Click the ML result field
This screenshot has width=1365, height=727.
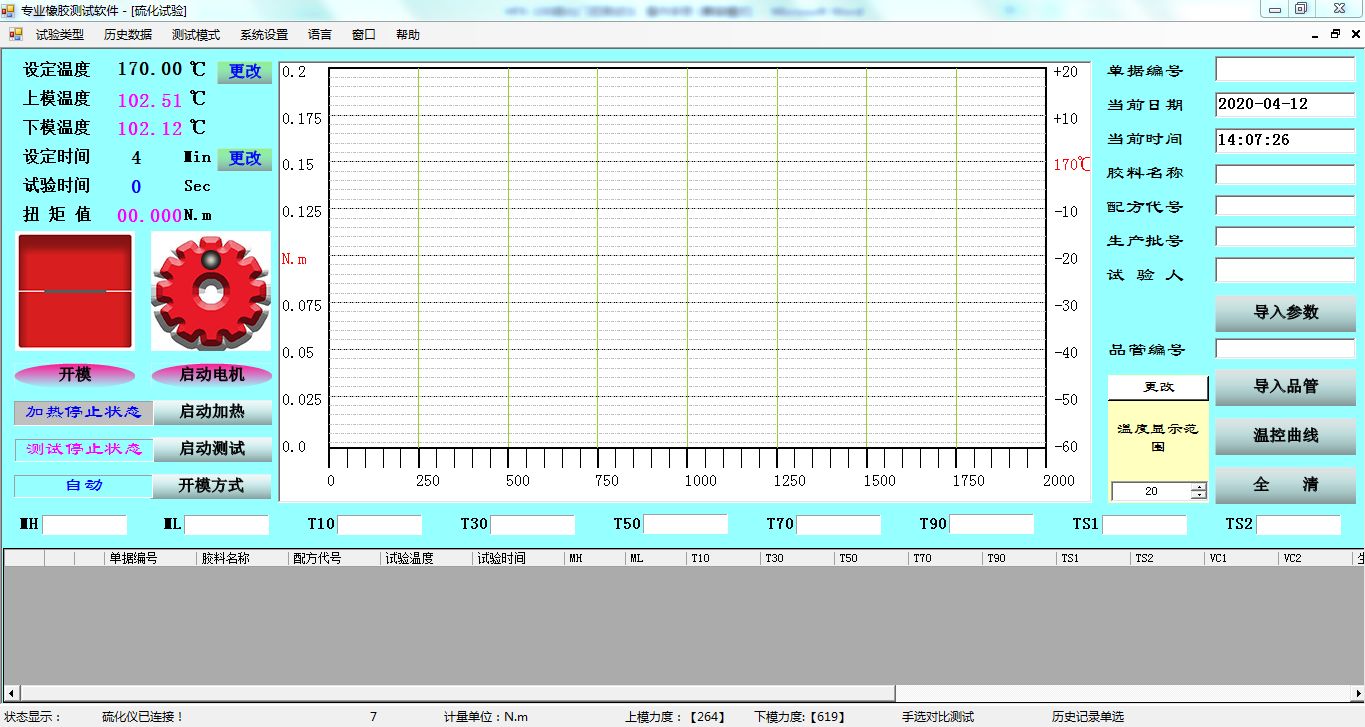point(227,524)
